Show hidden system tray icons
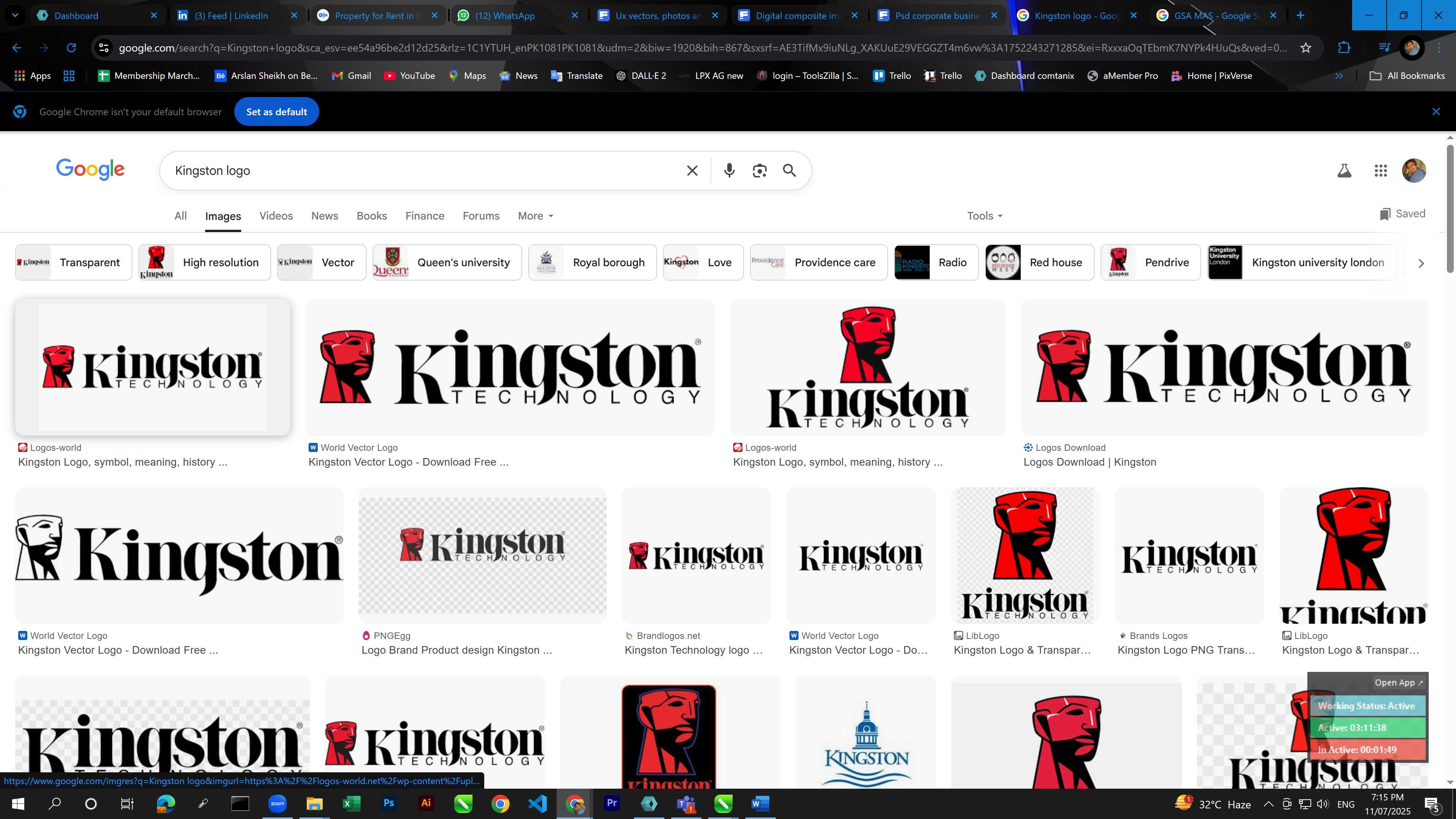The image size is (1456, 819). (x=1268, y=804)
